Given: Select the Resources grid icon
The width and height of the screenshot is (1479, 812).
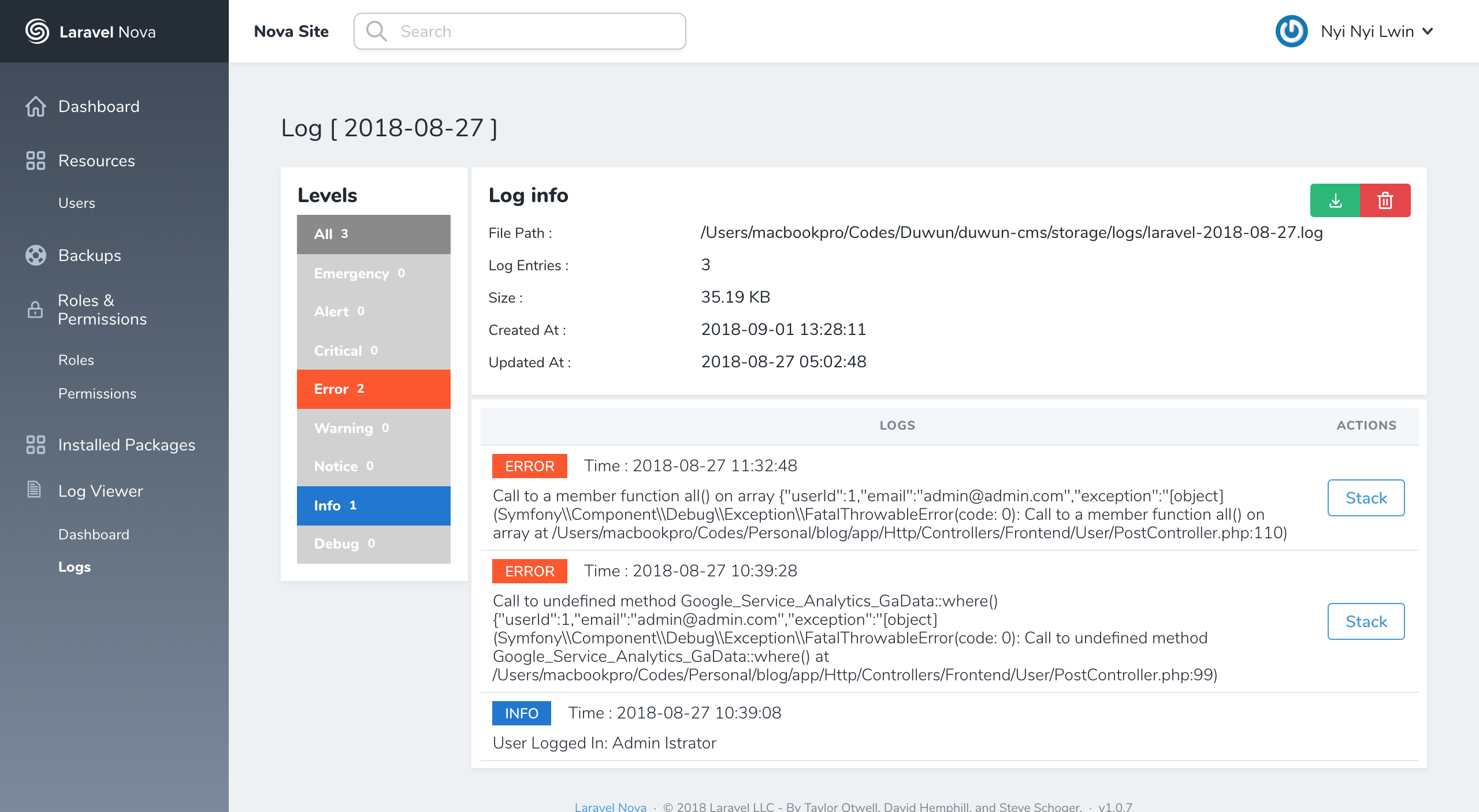Looking at the screenshot, I should 35,161.
